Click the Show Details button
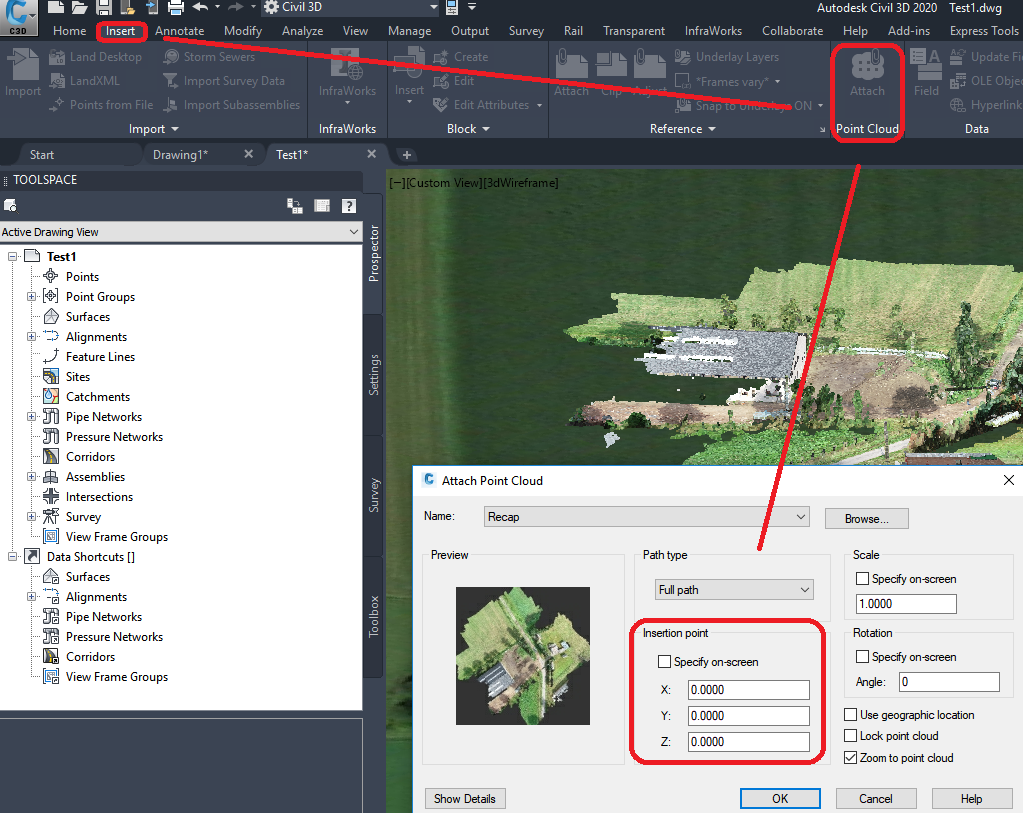 point(465,799)
